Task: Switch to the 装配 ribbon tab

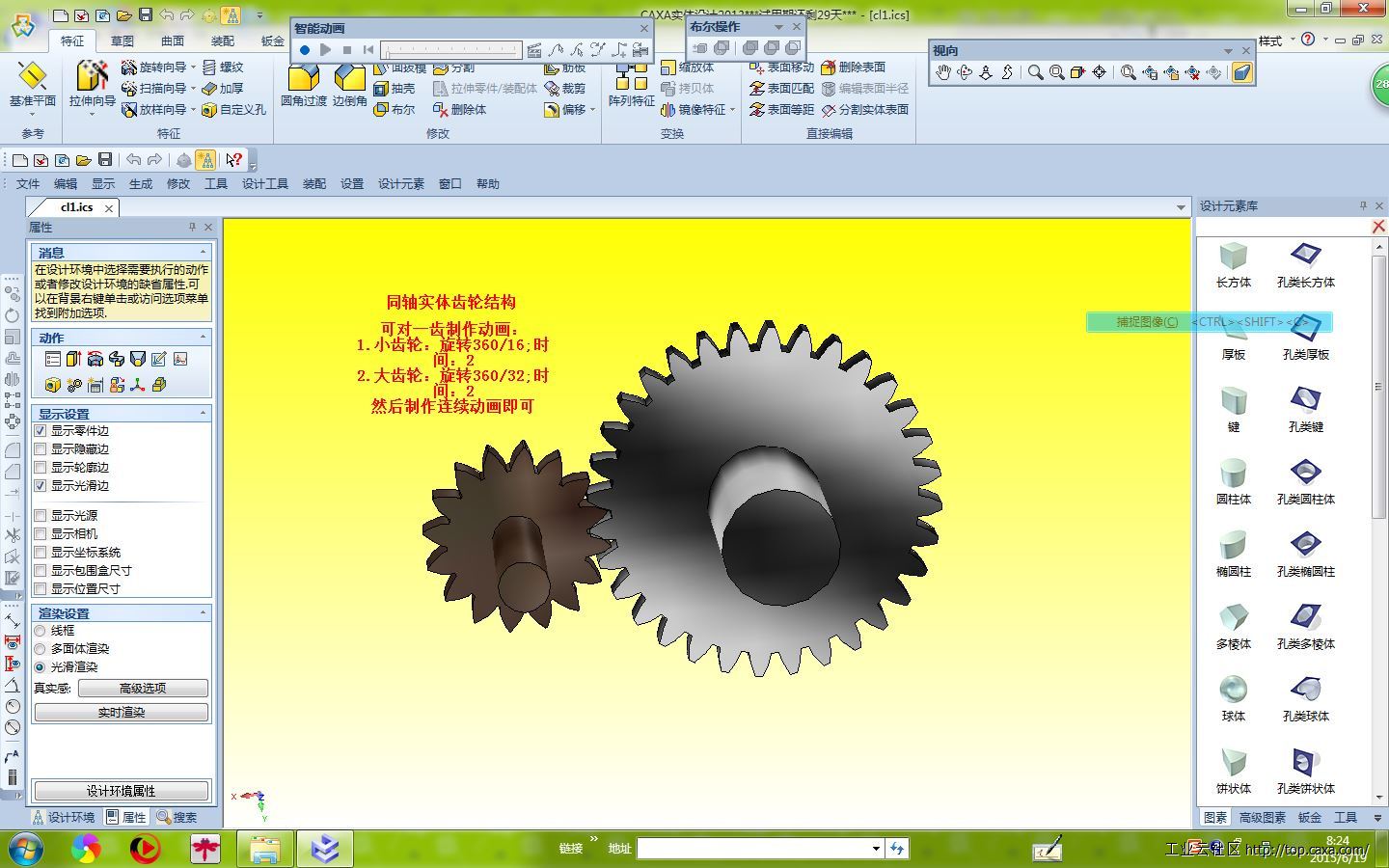Action: (223, 41)
